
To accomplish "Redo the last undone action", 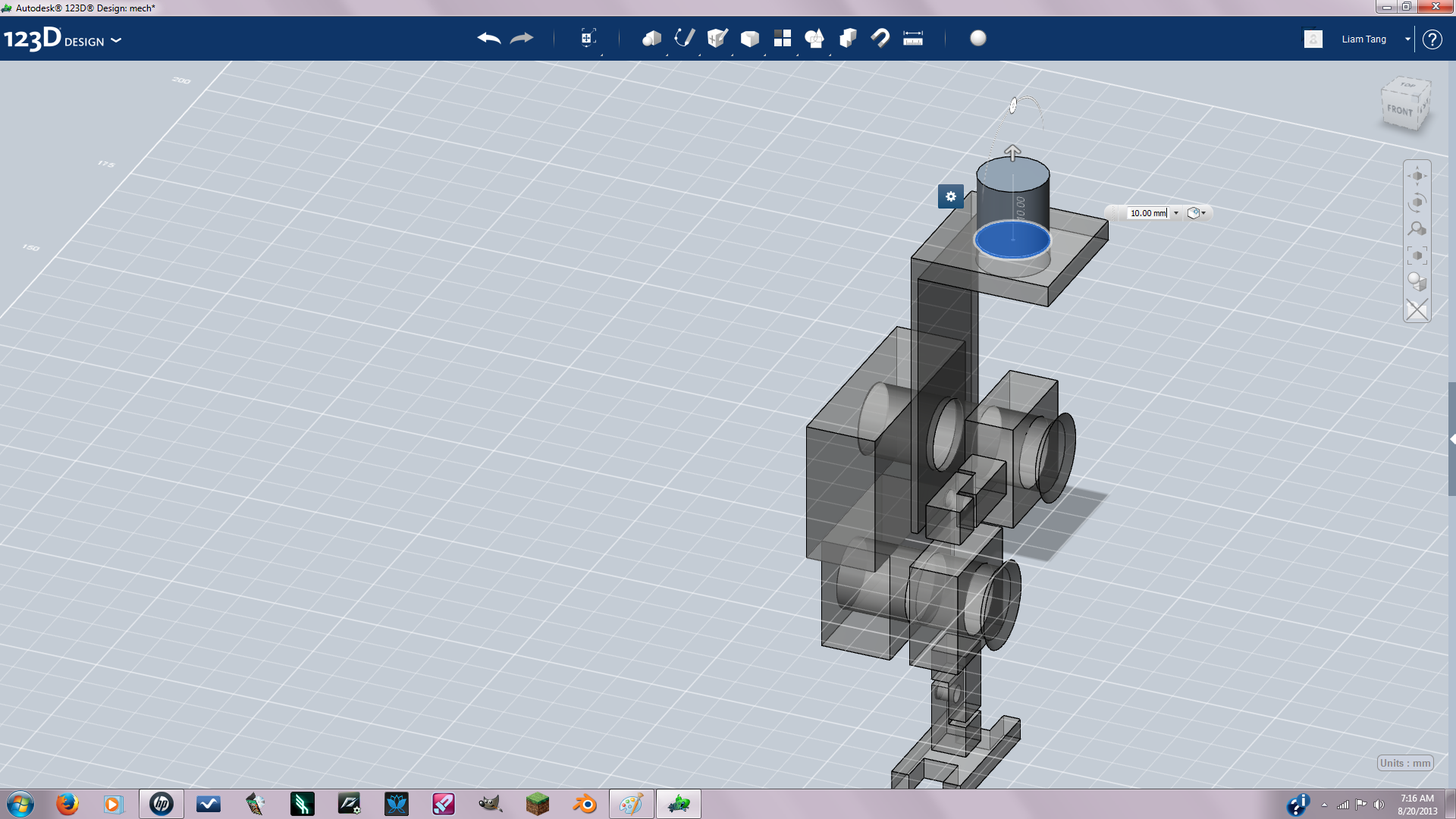I will 522,38.
